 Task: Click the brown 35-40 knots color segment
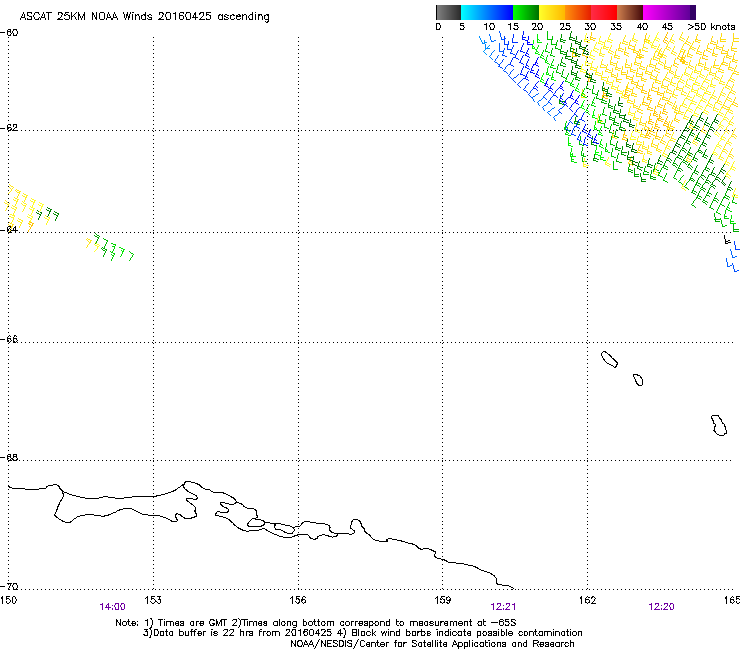click(x=630, y=12)
